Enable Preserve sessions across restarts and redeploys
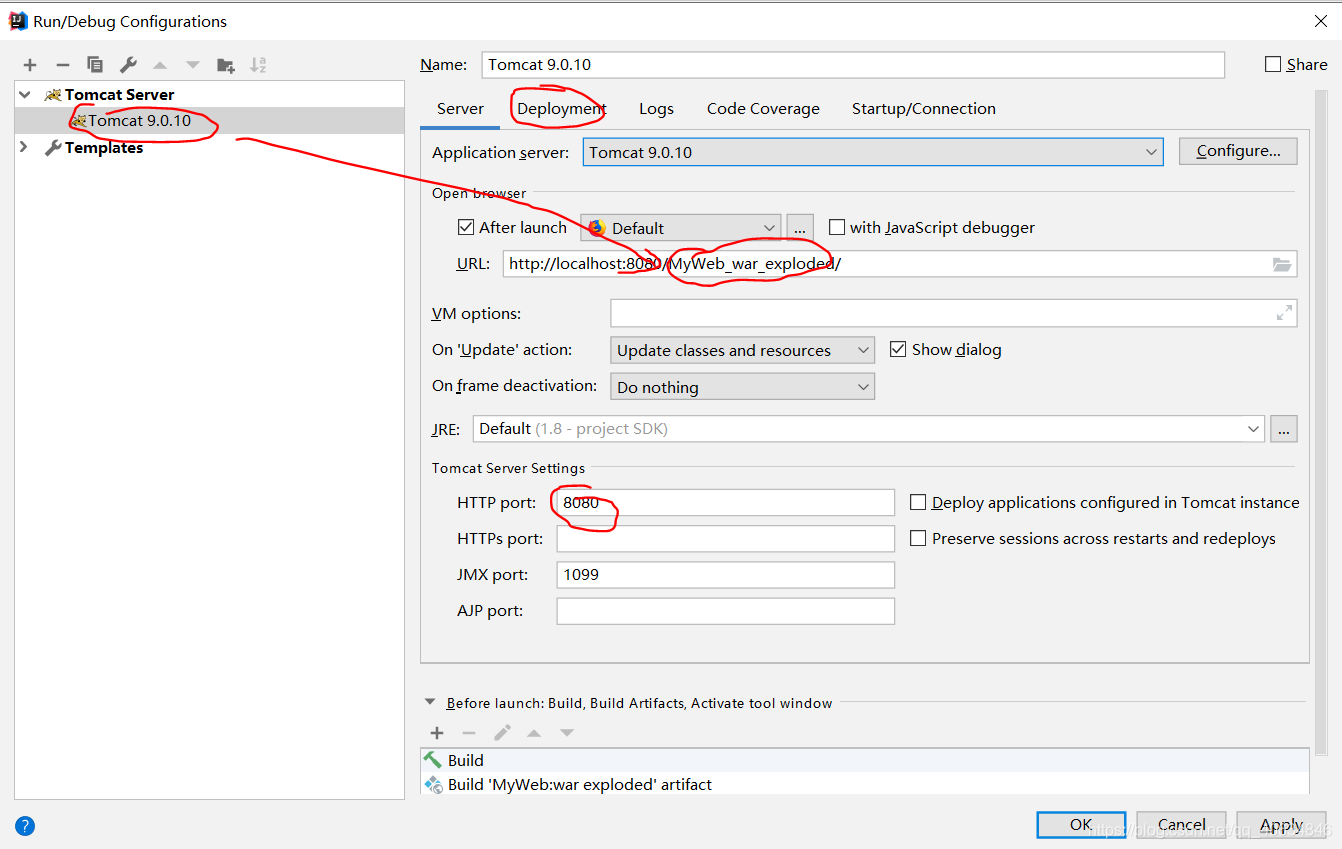 (918, 538)
